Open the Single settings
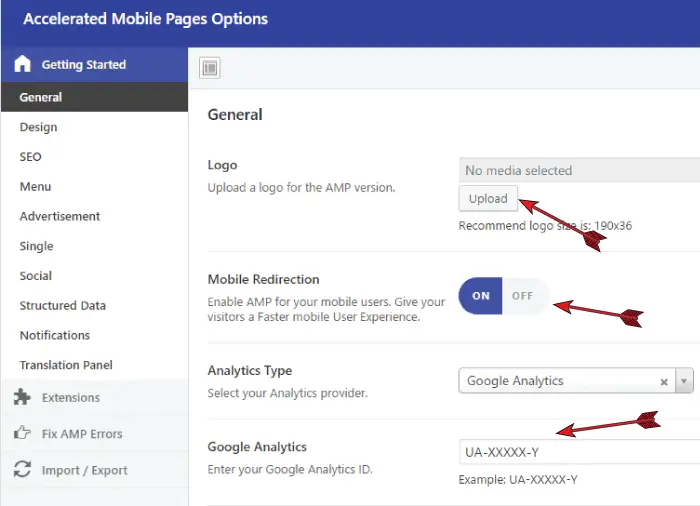The height and width of the screenshot is (506, 700). (x=95, y=246)
